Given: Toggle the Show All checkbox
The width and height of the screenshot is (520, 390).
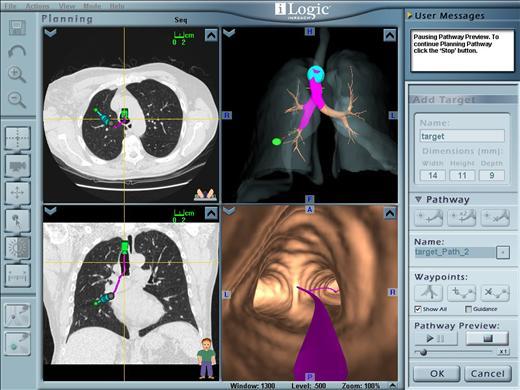Looking at the screenshot, I should click(x=418, y=309).
